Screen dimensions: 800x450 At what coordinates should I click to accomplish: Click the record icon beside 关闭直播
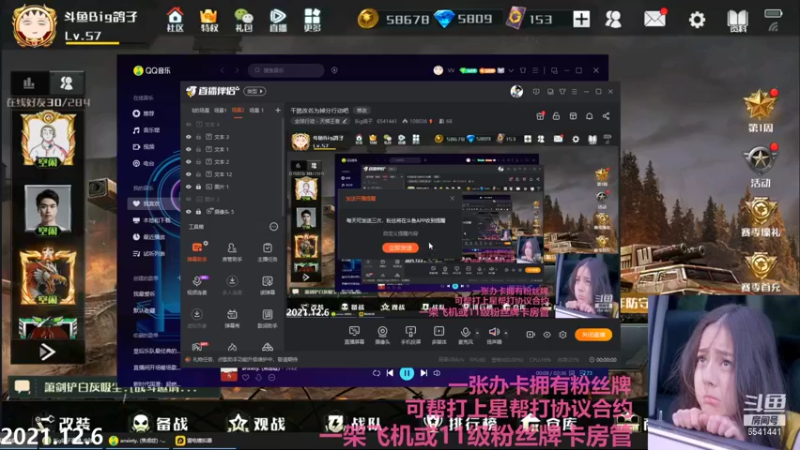(x=530, y=335)
